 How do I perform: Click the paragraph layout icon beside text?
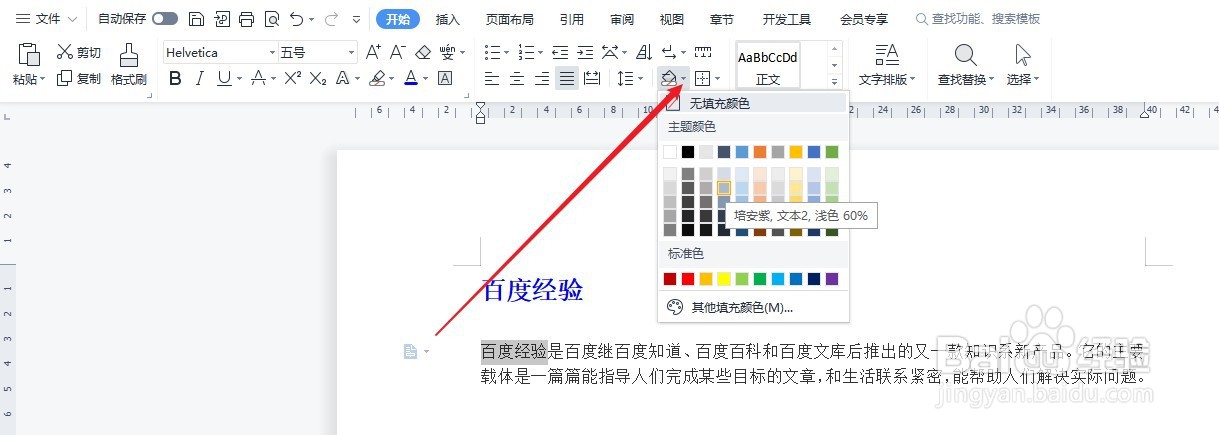point(410,351)
